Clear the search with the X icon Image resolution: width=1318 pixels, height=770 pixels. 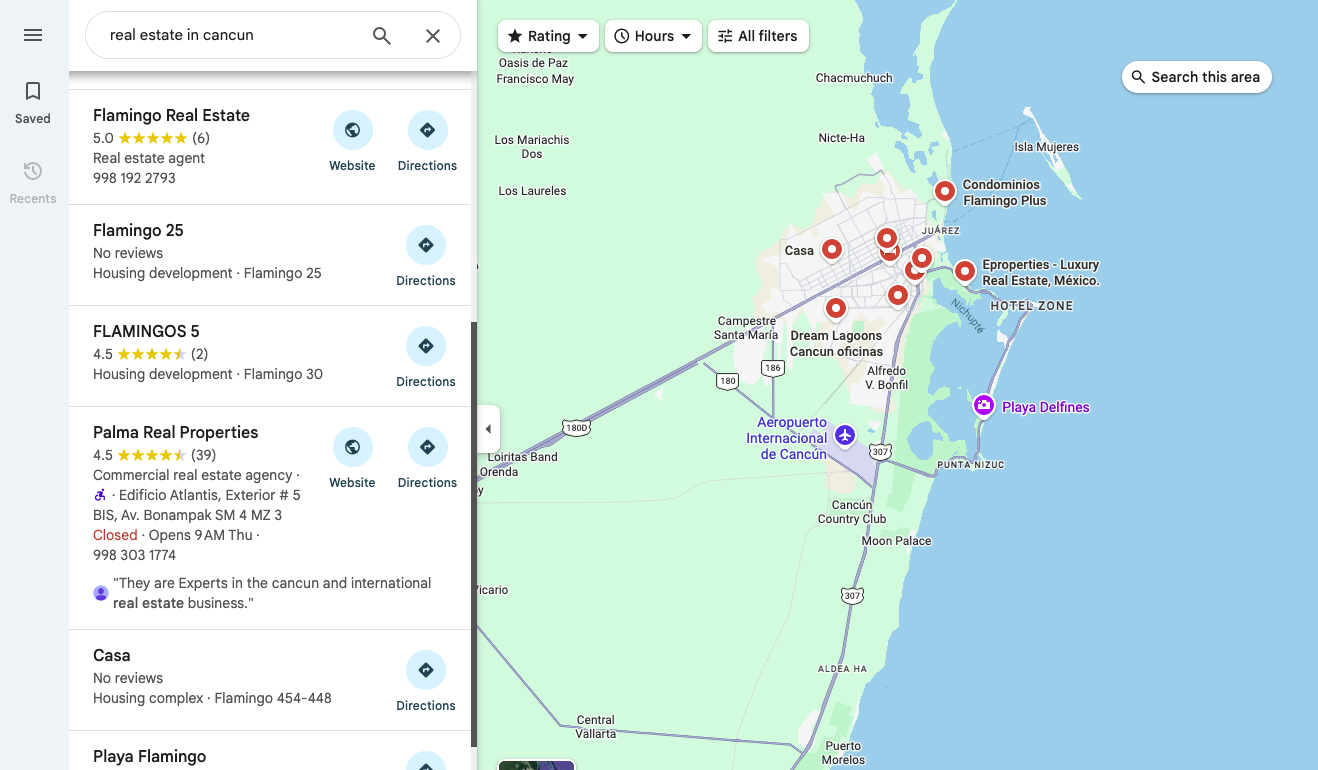[x=432, y=35]
